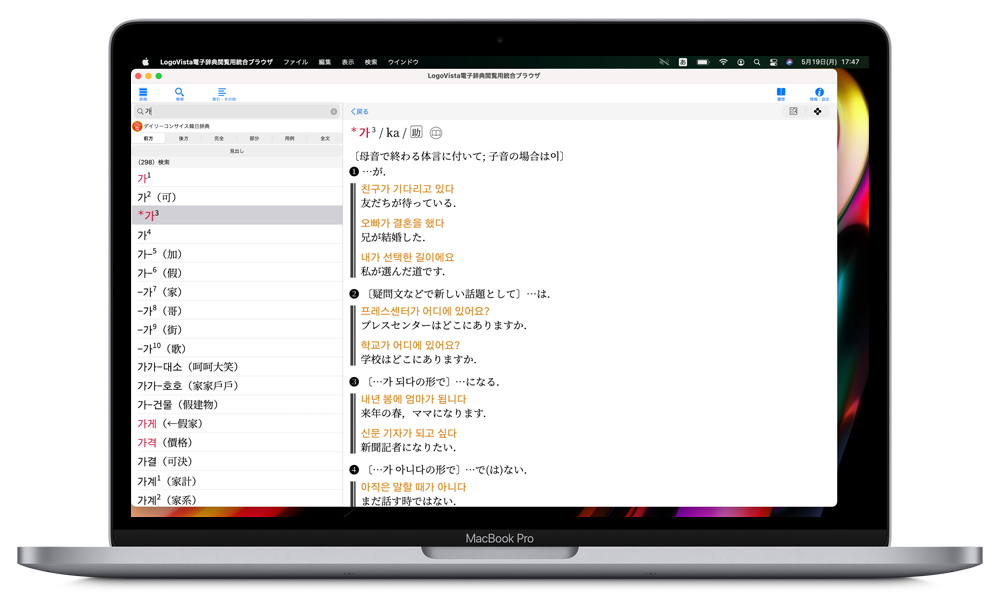This screenshot has height=600, width=1000.
Task: Select the 가격（價格） entry
Action: pos(237,443)
